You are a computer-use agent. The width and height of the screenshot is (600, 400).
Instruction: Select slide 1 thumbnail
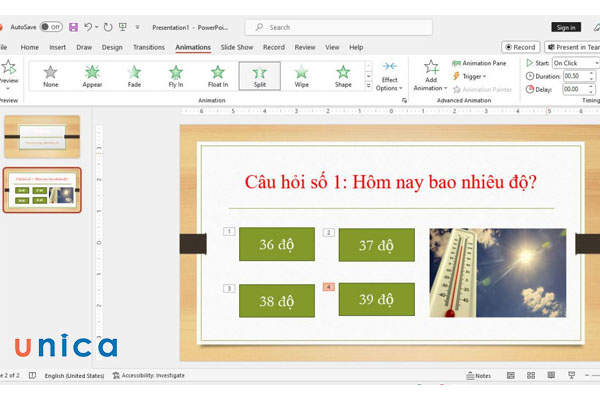pos(42,137)
